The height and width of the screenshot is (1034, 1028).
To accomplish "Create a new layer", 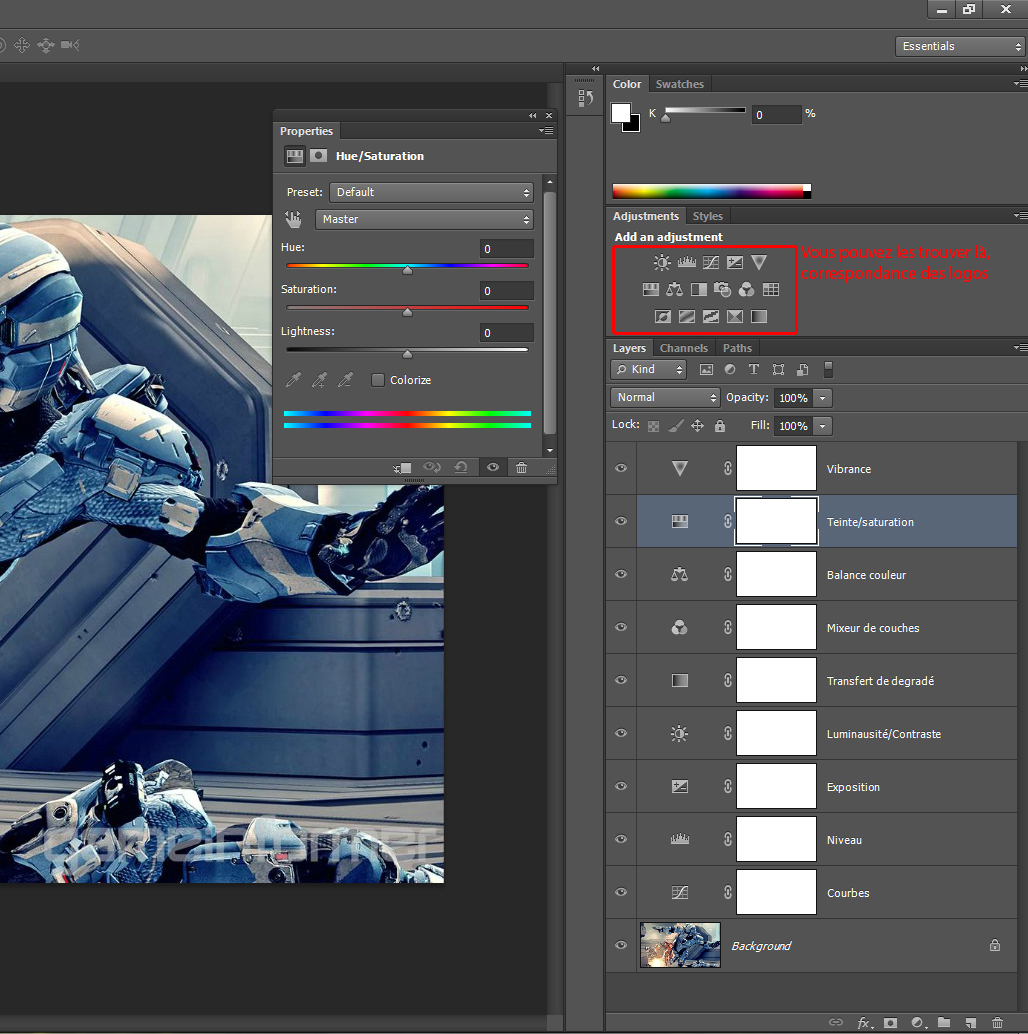I will click(971, 1023).
